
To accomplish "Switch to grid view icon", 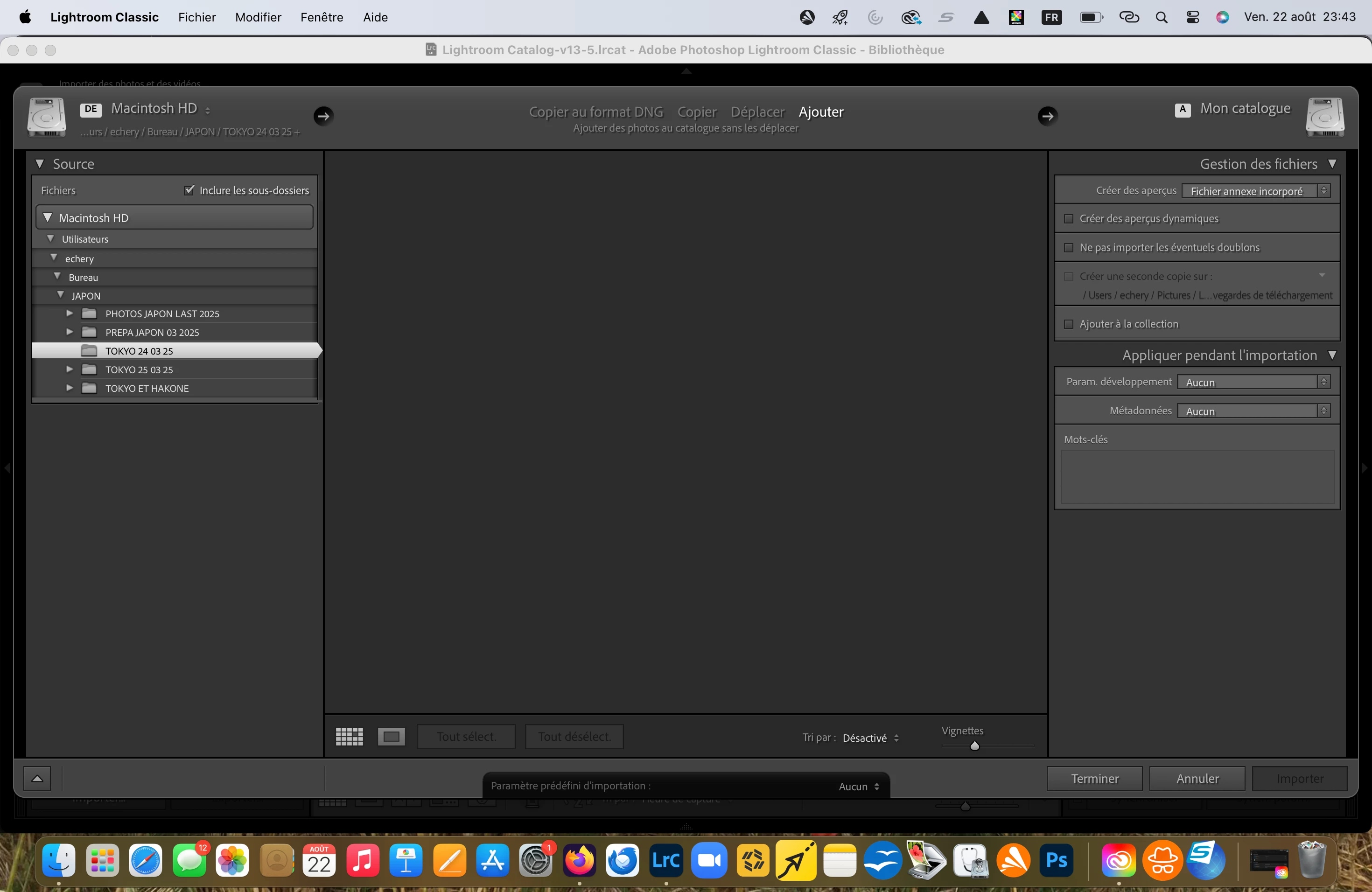I will 350,737.
